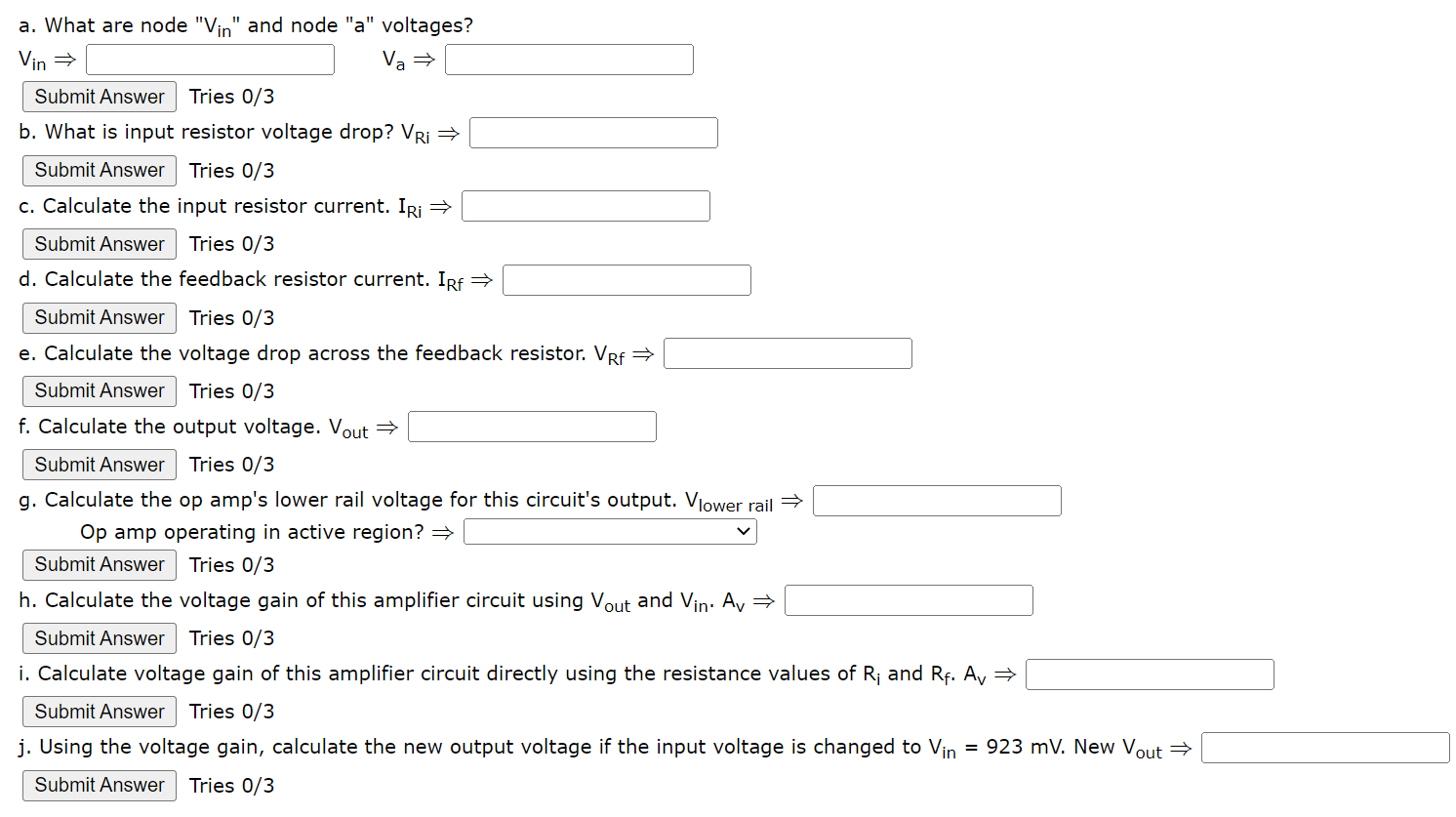Image resolution: width=1456 pixels, height=817 pixels.
Task: Click Submit Answer for part g
Action: click(x=99, y=564)
